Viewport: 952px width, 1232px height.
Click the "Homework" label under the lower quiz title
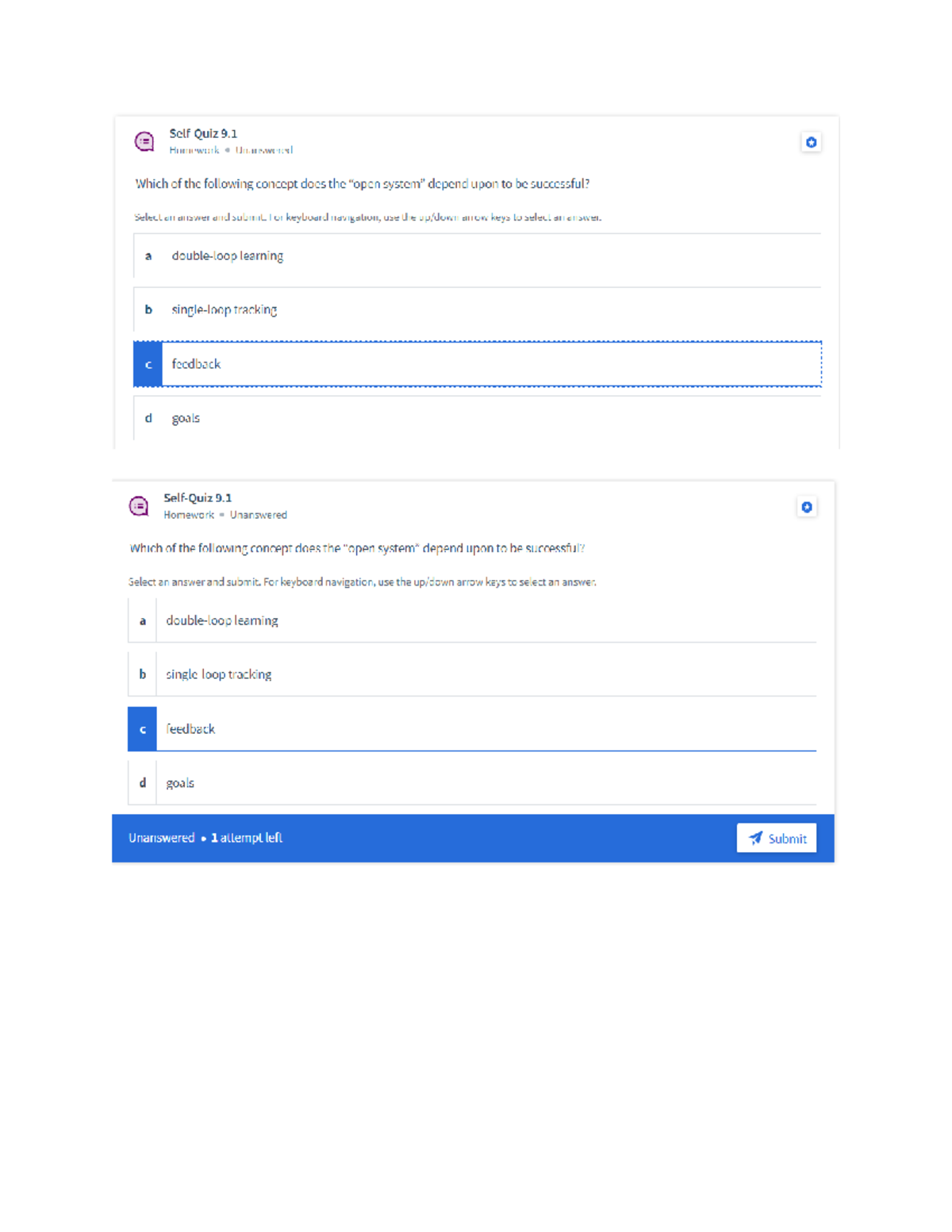coord(189,515)
